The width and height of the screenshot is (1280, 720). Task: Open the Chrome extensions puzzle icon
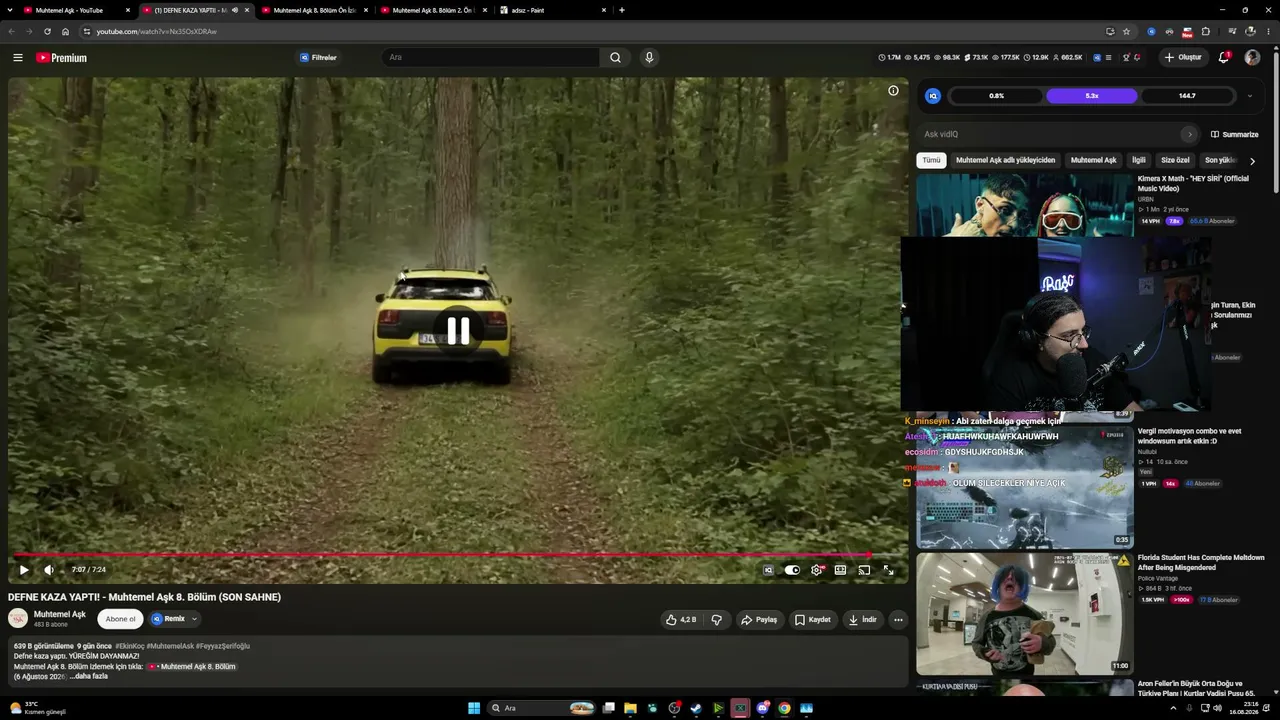[1206, 31]
